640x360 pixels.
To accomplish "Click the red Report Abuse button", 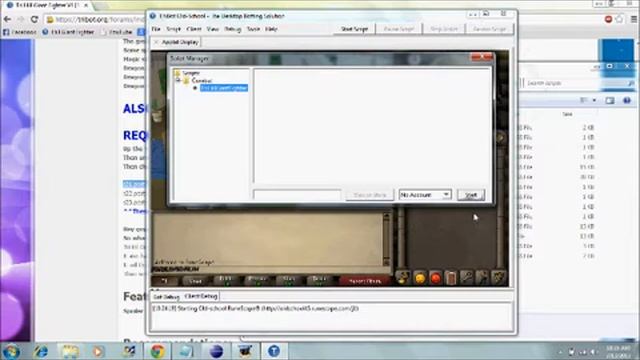I will pyautogui.click(x=364, y=281).
